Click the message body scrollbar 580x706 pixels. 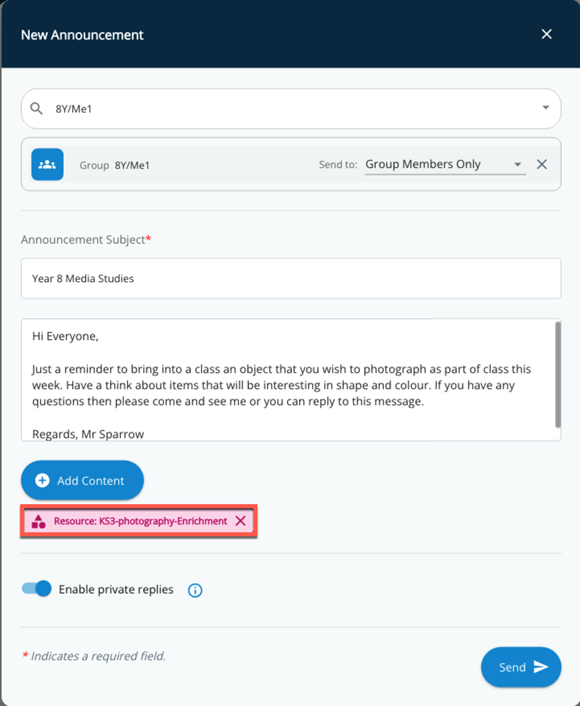point(558,375)
